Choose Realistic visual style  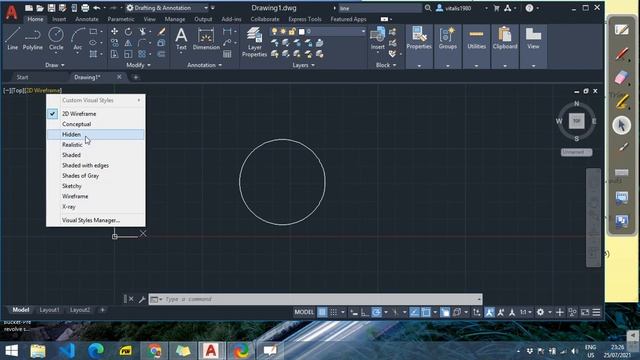click(96, 144)
